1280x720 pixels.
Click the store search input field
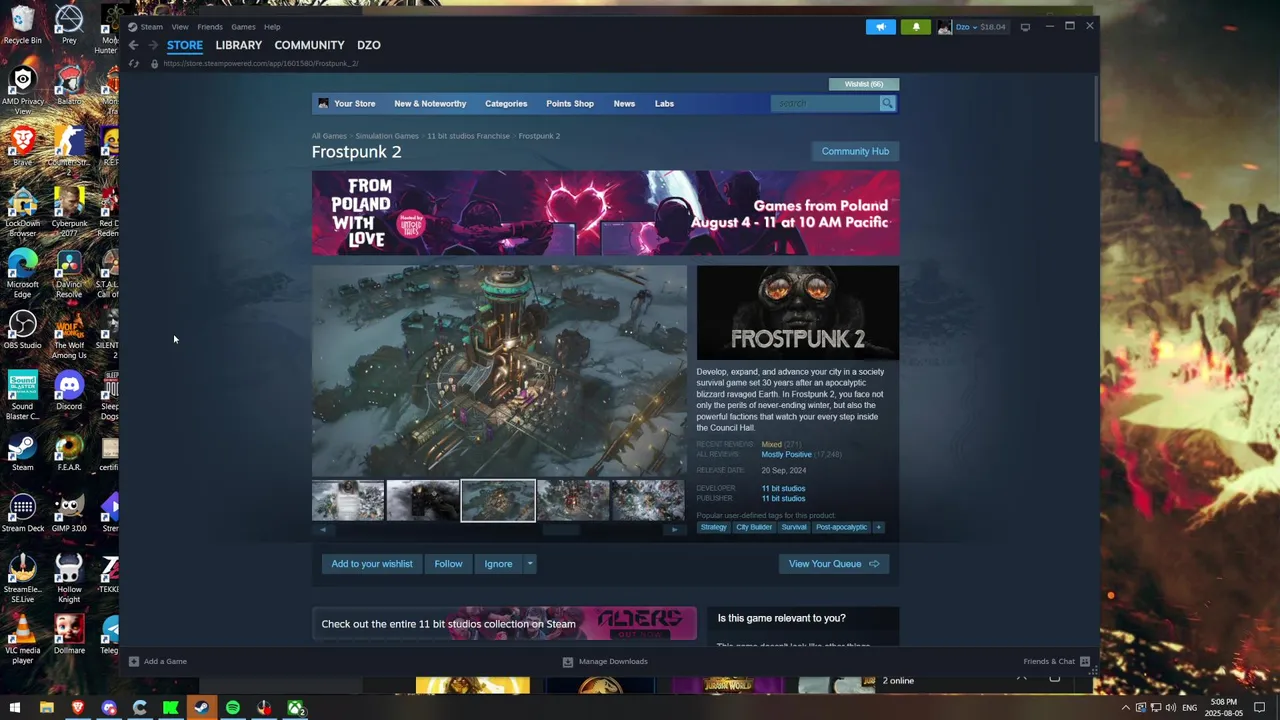point(825,104)
